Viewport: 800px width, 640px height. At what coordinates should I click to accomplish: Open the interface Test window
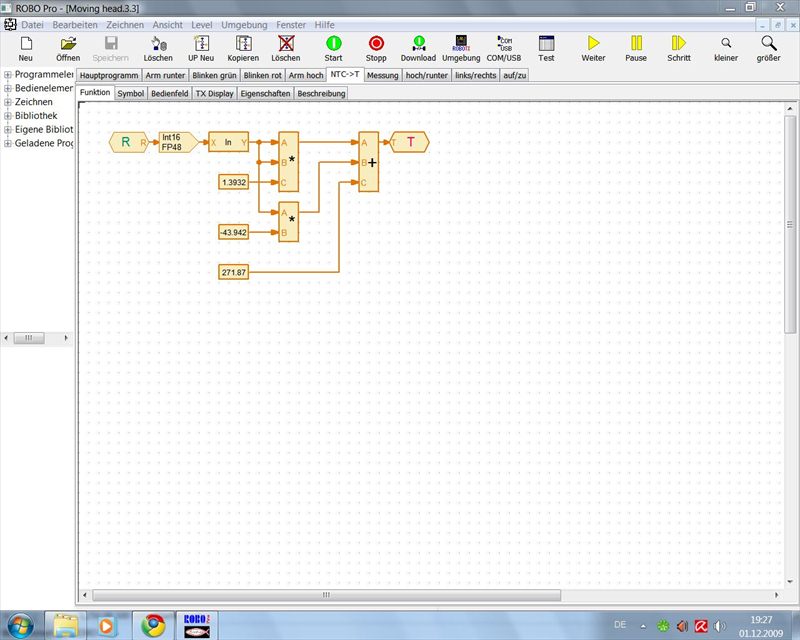pos(546,49)
